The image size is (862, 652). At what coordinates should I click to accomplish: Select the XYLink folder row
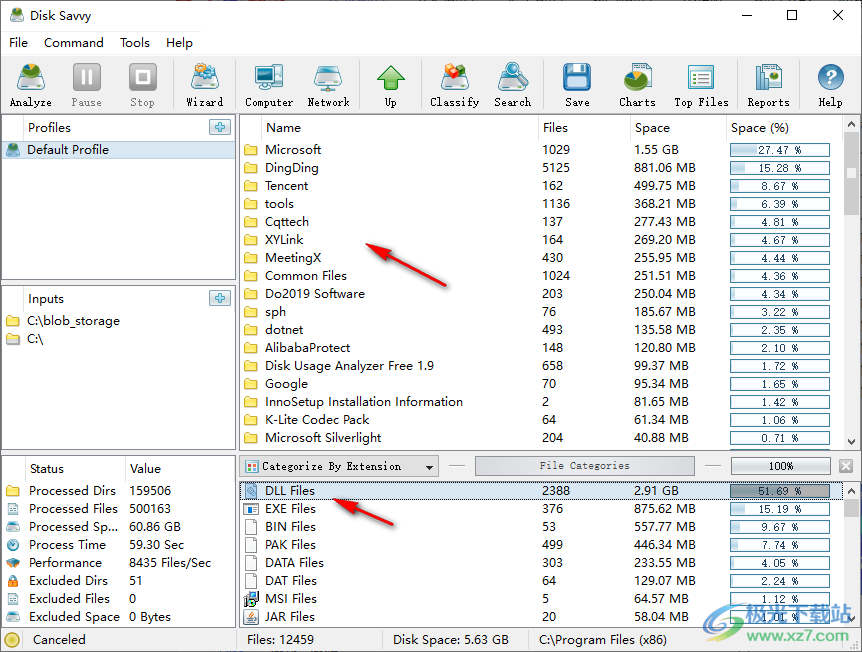point(541,240)
